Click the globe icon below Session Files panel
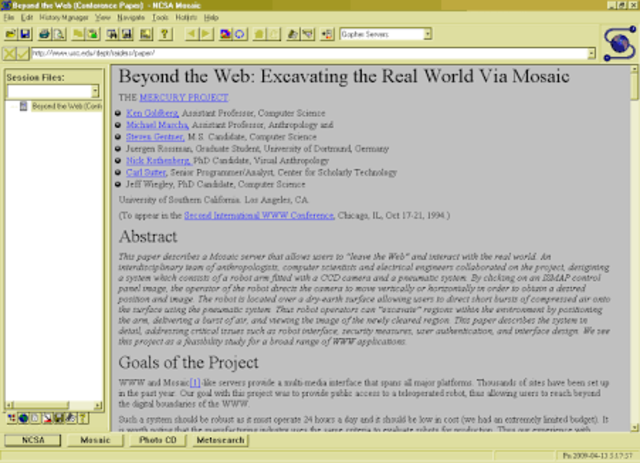 coord(23,418)
